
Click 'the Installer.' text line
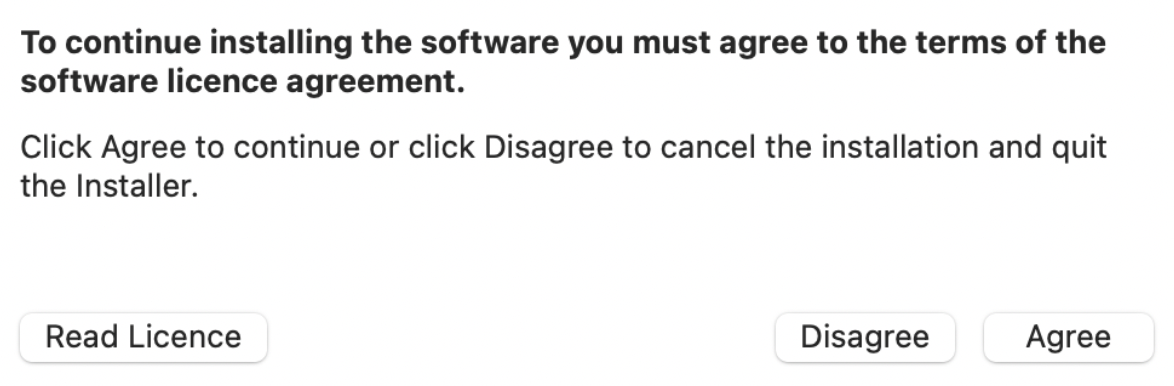109,186
